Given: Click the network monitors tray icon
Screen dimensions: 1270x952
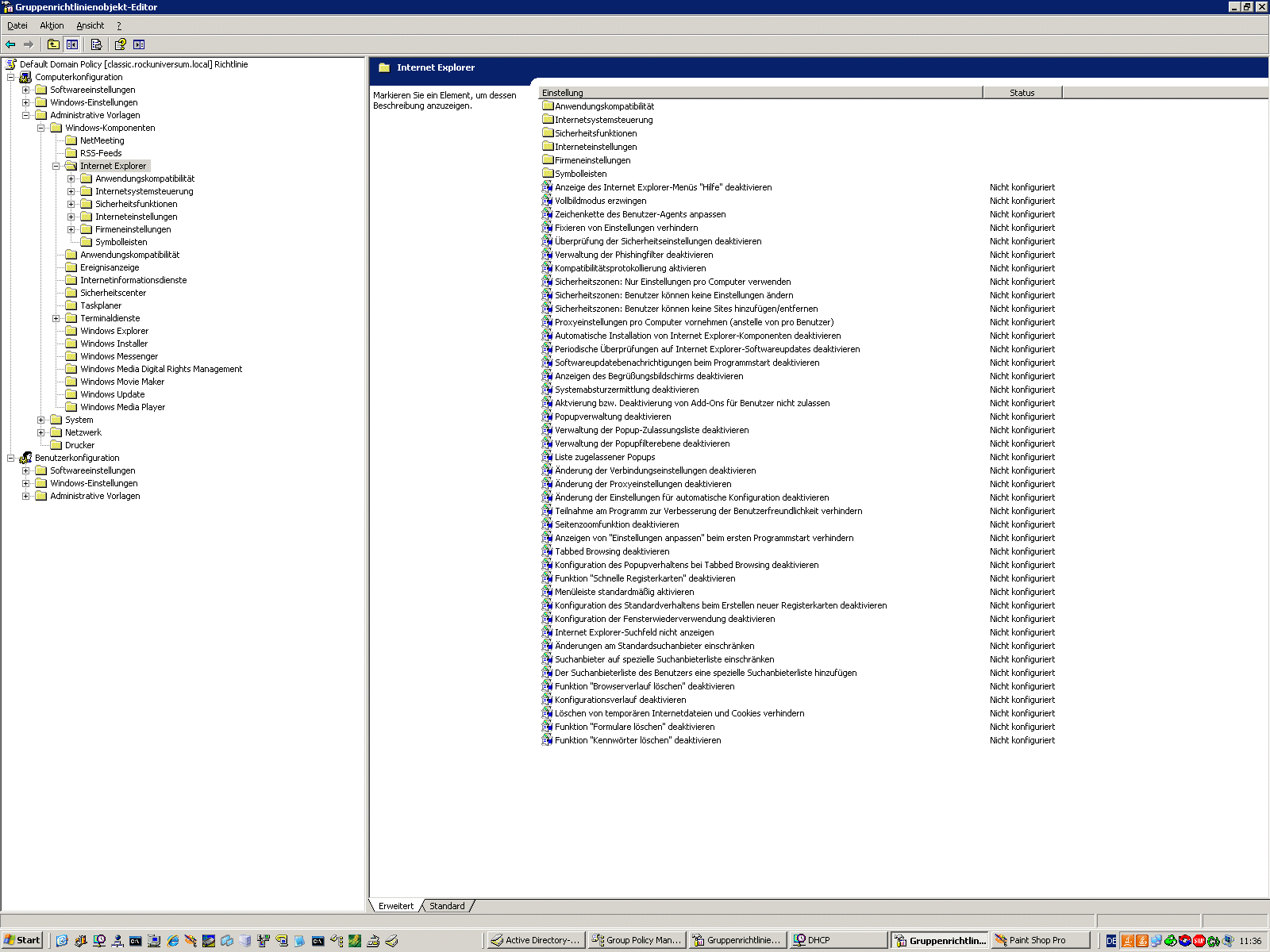Looking at the screenshot, I should 1156,941.
